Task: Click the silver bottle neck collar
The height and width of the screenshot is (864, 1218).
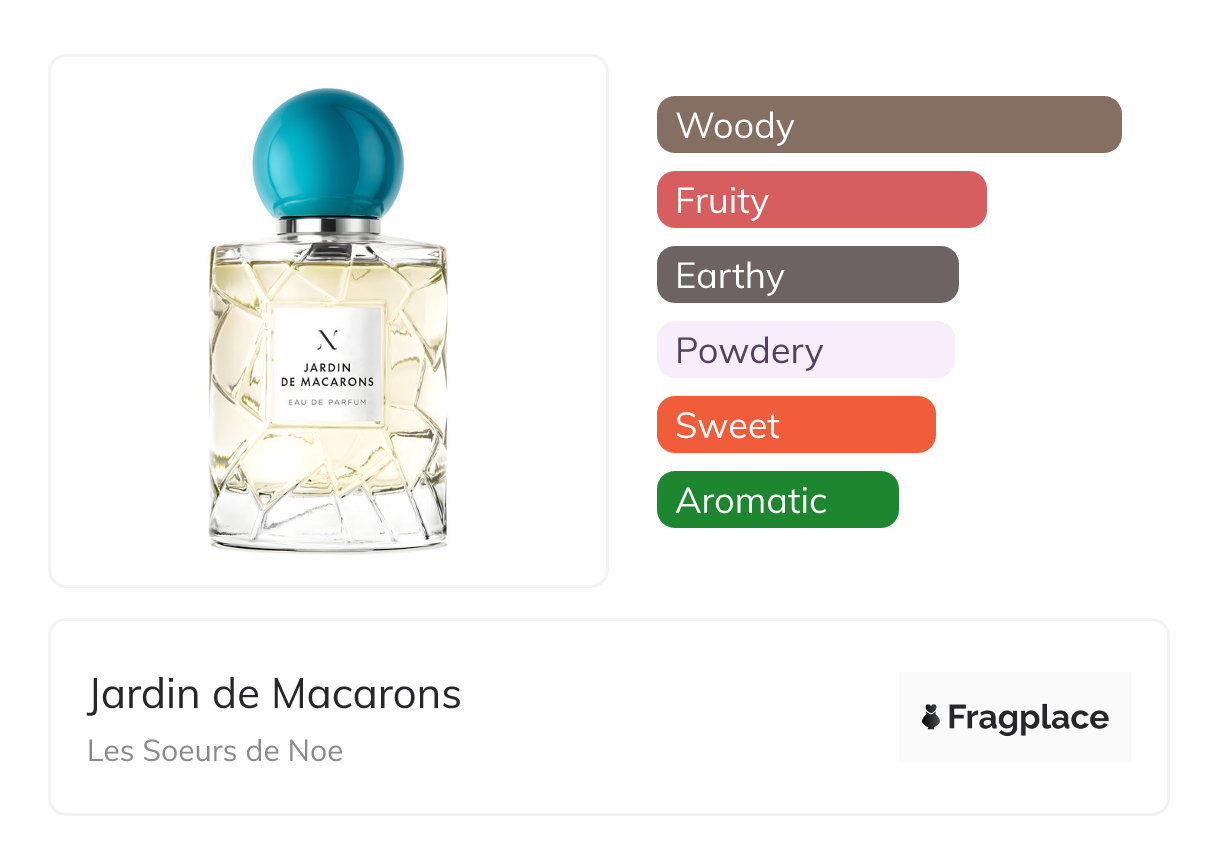Action: tap(328, 226)
